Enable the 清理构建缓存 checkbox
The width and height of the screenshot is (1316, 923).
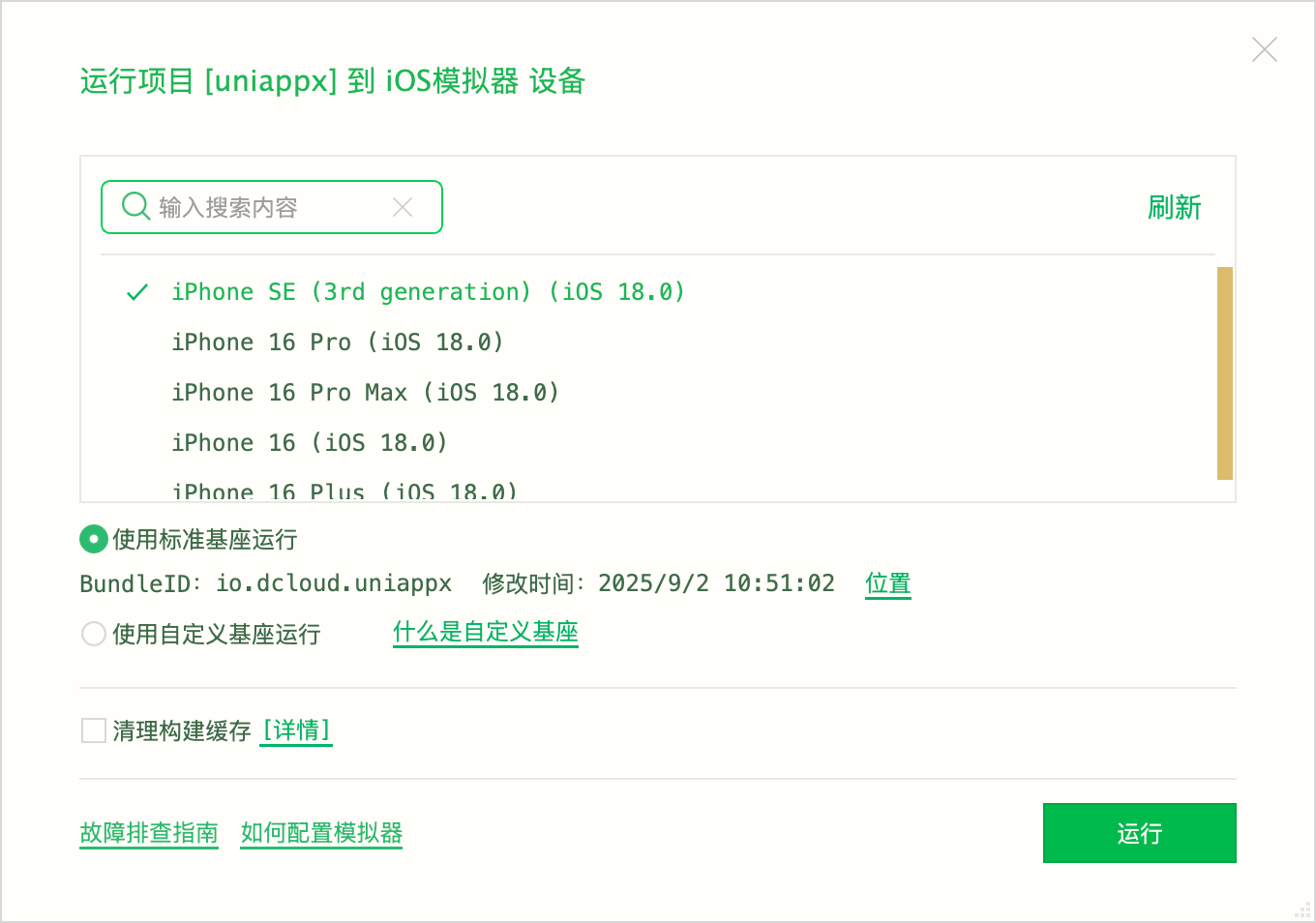point(94,730)
